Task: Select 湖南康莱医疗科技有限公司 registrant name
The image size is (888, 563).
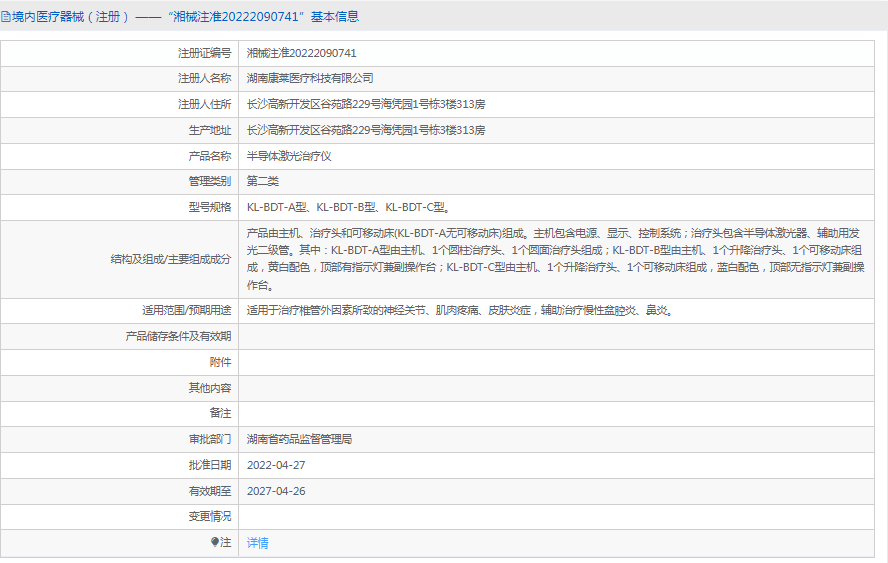Action: 310,78
